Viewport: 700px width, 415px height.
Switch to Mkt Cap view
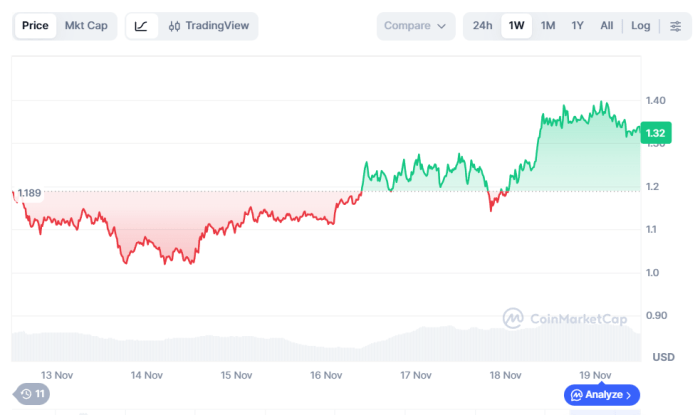coord(86,26)
